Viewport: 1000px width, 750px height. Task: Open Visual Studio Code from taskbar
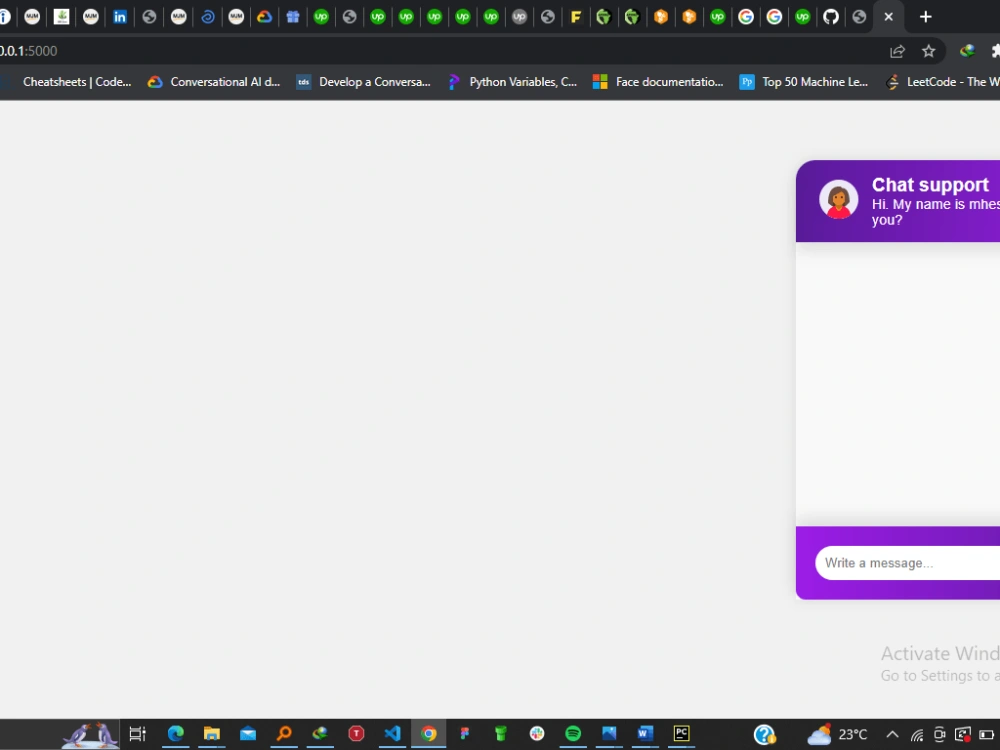pyautogui.click(x=392, y=734)
